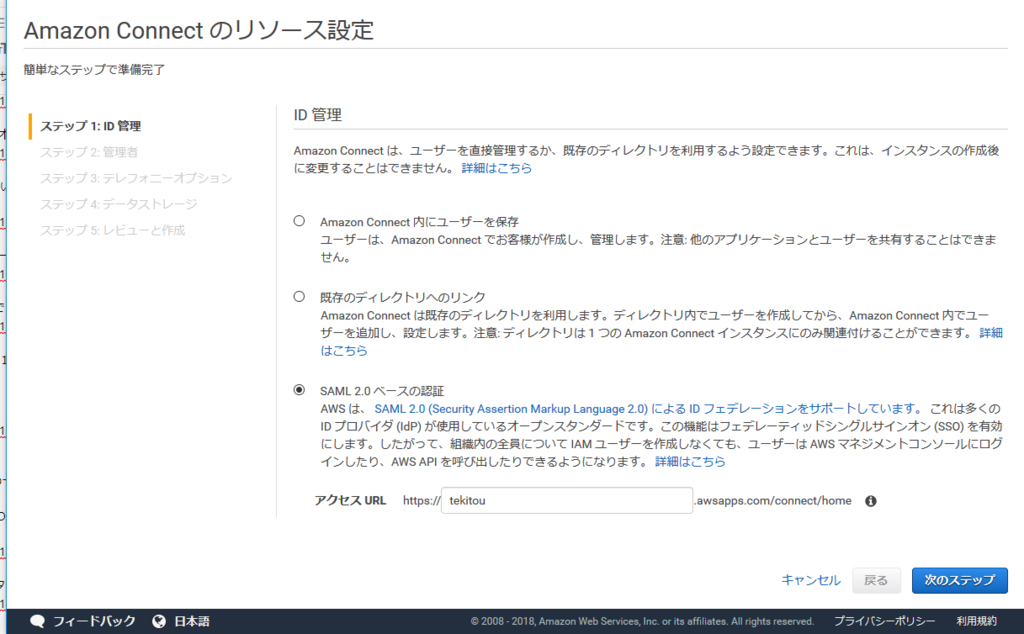Click the info icon beside the access URL

tap(870, 500)
